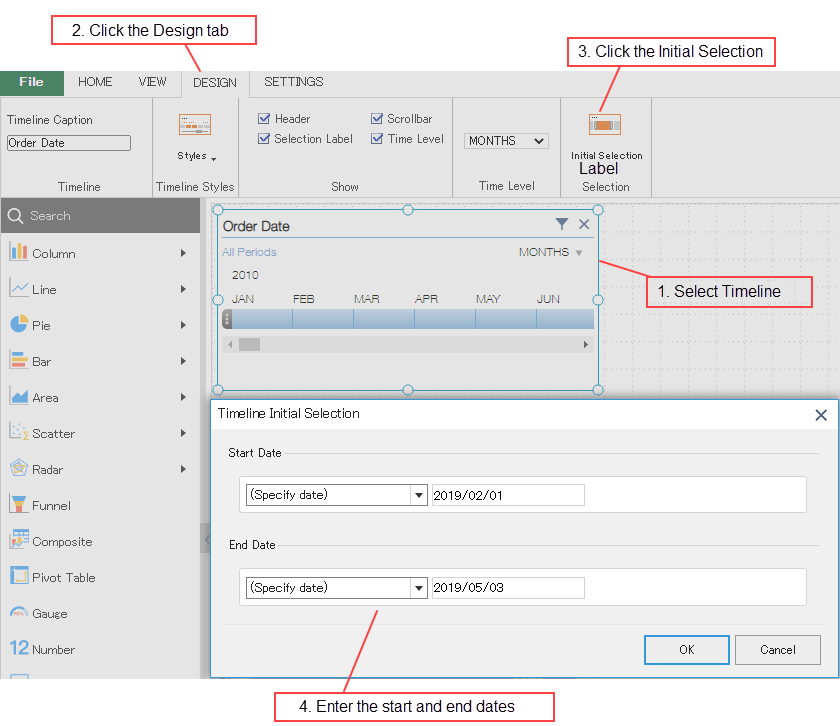Click the timeline horizontal scrollbar thumb
Screen dimensions: 840x726
[249, 345]
